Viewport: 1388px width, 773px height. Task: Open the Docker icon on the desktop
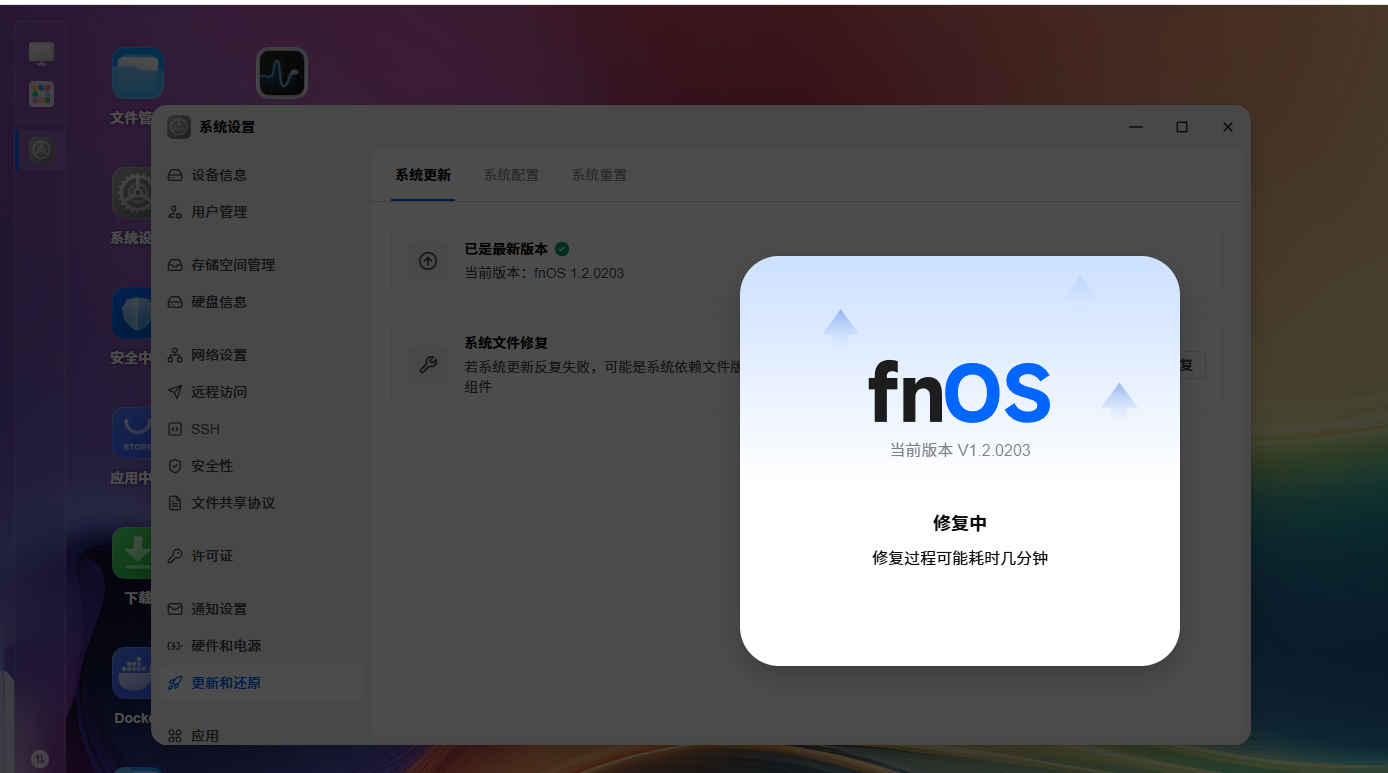point(132,673)
